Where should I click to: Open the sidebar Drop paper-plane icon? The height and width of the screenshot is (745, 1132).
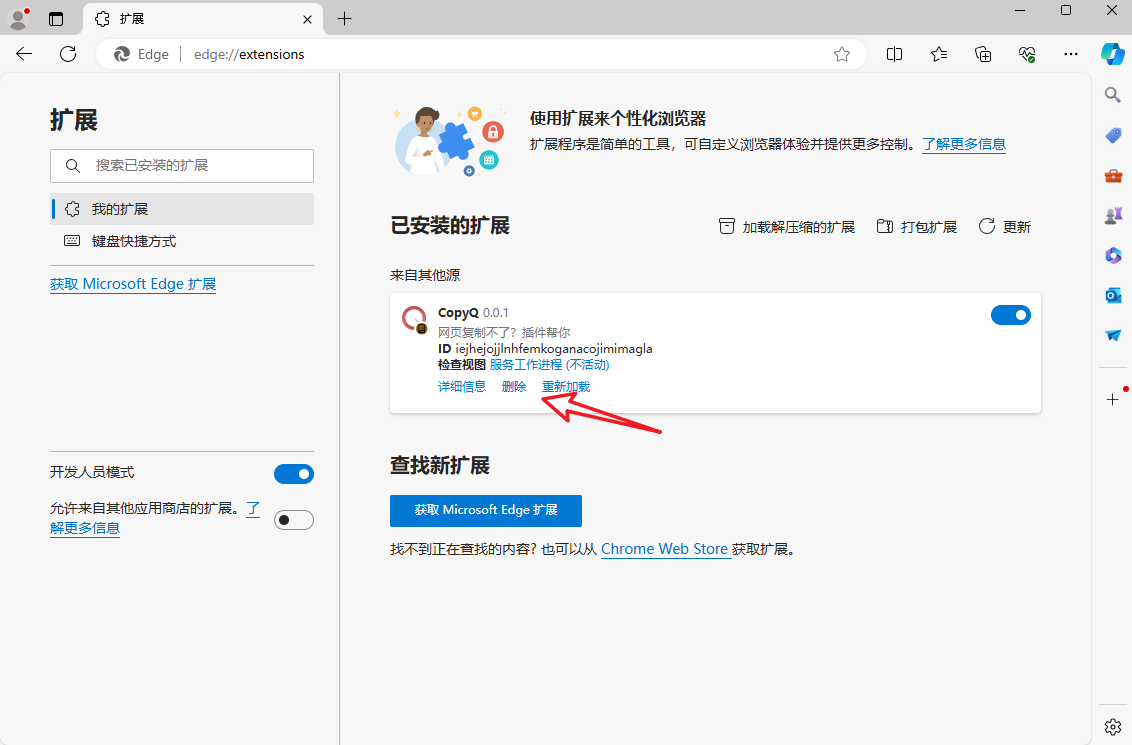pos(1113,335)
